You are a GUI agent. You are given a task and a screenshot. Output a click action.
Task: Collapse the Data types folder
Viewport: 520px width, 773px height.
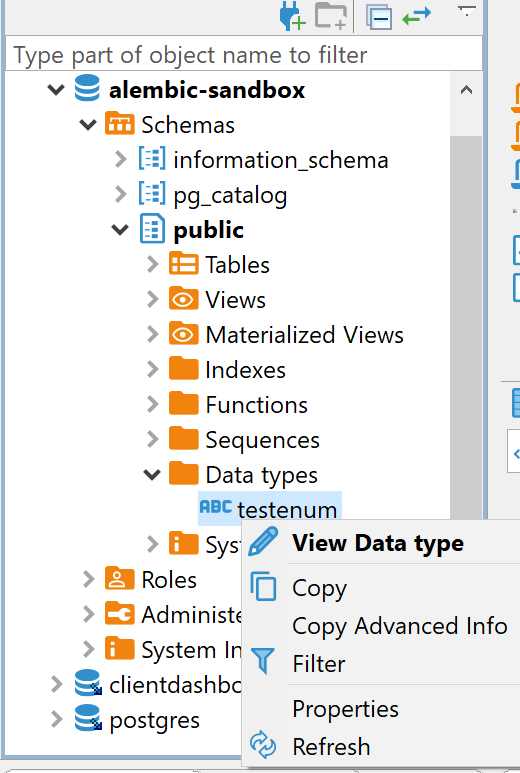click(152, 474)
